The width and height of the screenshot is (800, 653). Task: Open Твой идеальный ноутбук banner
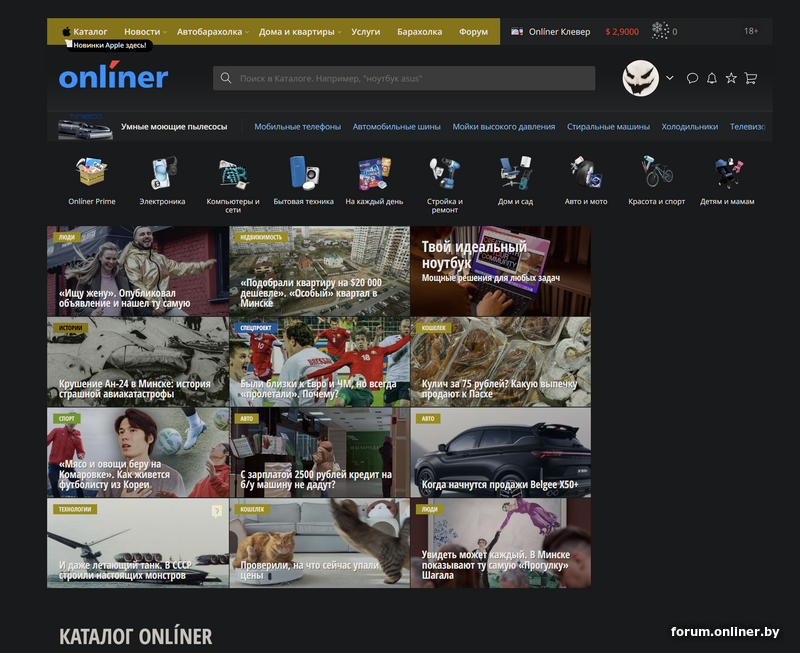tap(501, 271)
